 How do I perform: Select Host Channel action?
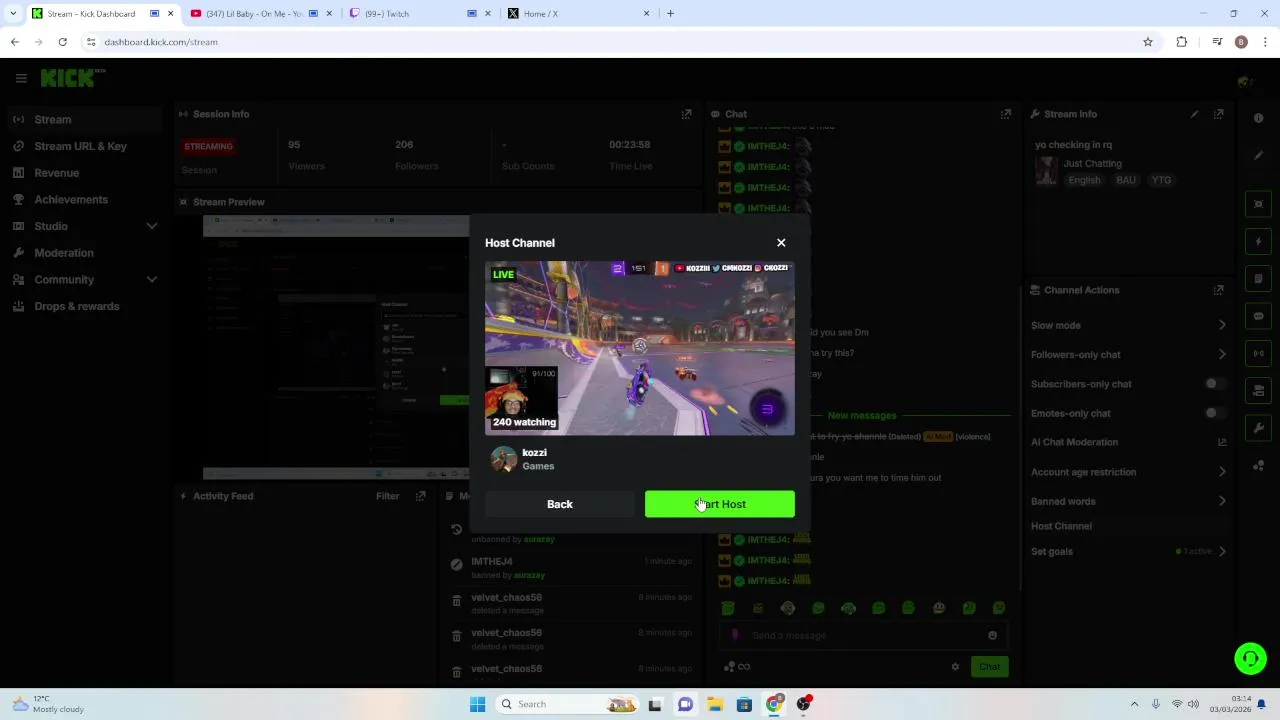pos(1128,526)
